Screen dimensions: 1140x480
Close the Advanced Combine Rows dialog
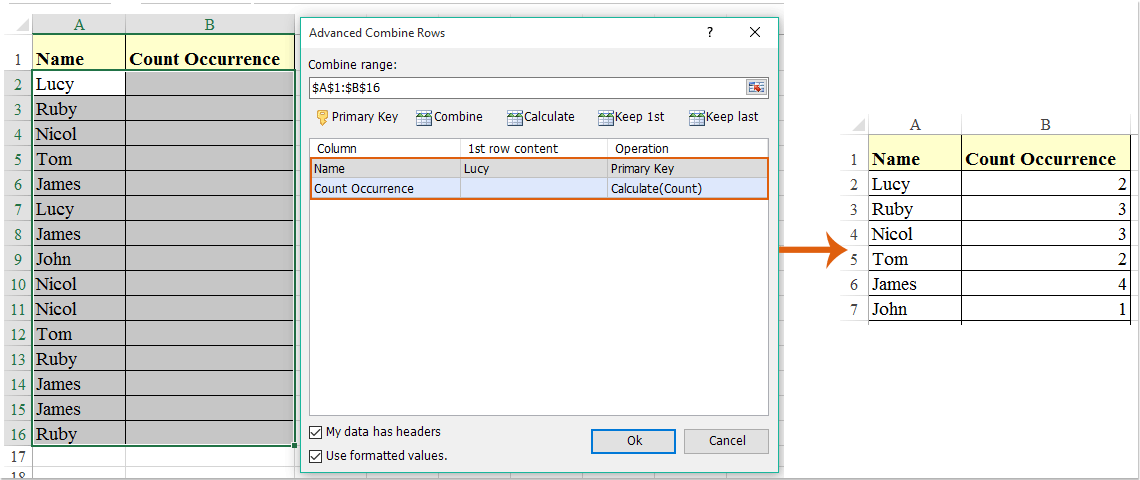(755, 33)
